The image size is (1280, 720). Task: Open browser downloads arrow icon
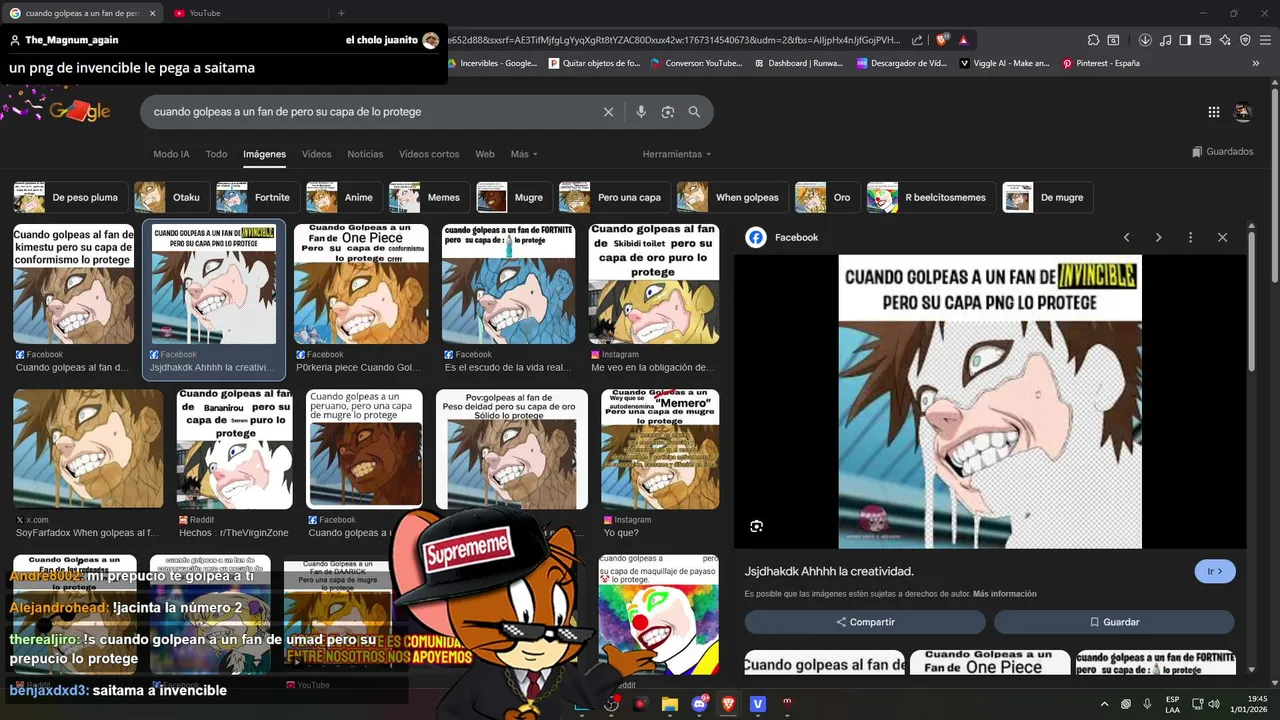click(x=1145, y=40)
